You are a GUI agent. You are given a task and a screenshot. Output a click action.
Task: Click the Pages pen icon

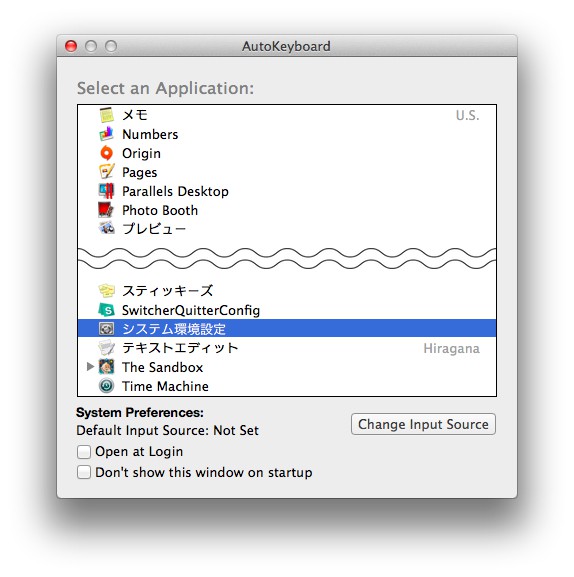[107, 172]
